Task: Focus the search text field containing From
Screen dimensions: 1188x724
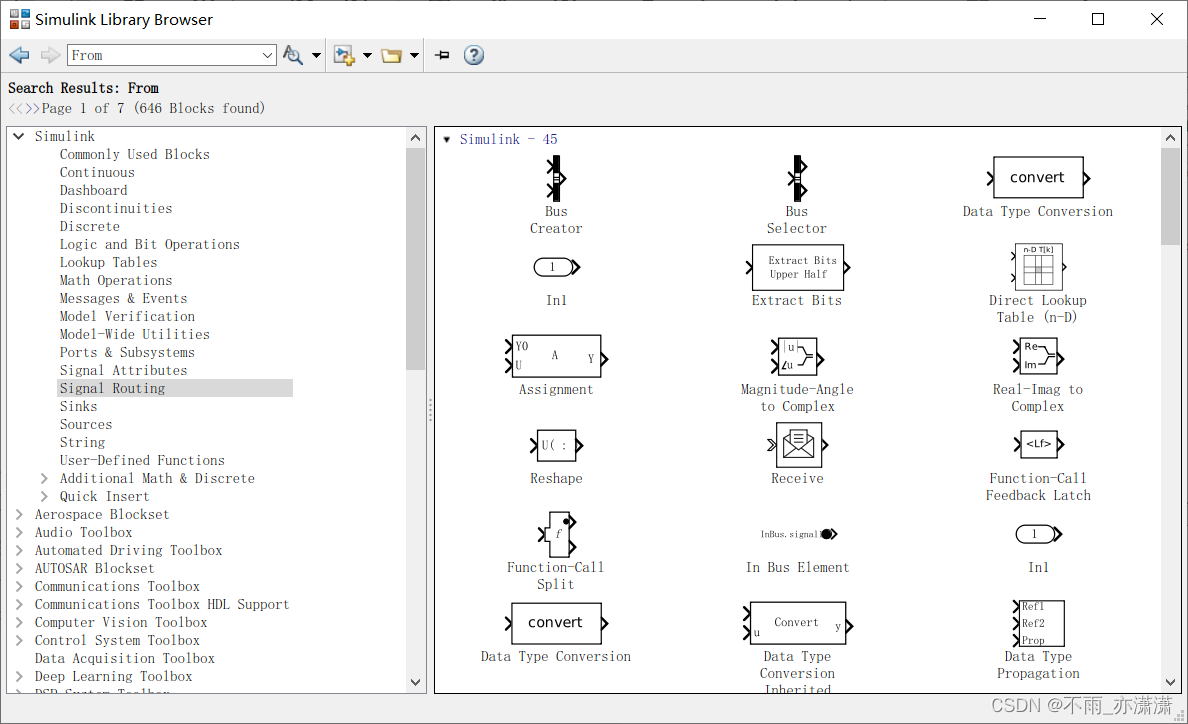Action: 164,55
